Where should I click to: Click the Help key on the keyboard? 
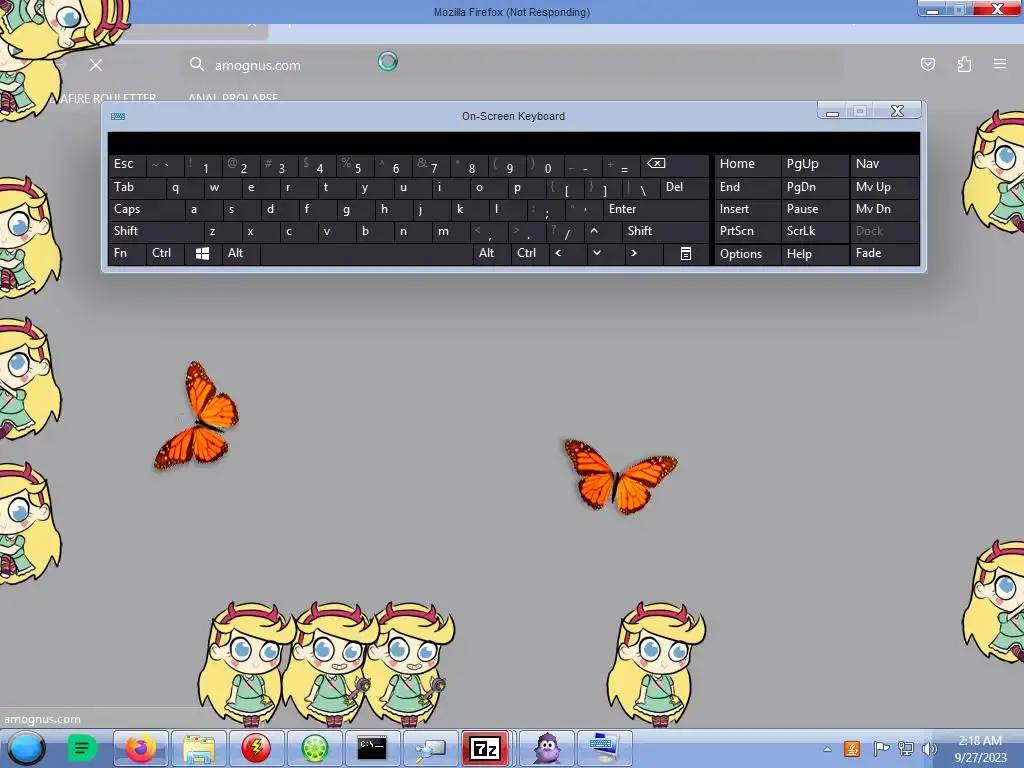(x=815, y=254)
